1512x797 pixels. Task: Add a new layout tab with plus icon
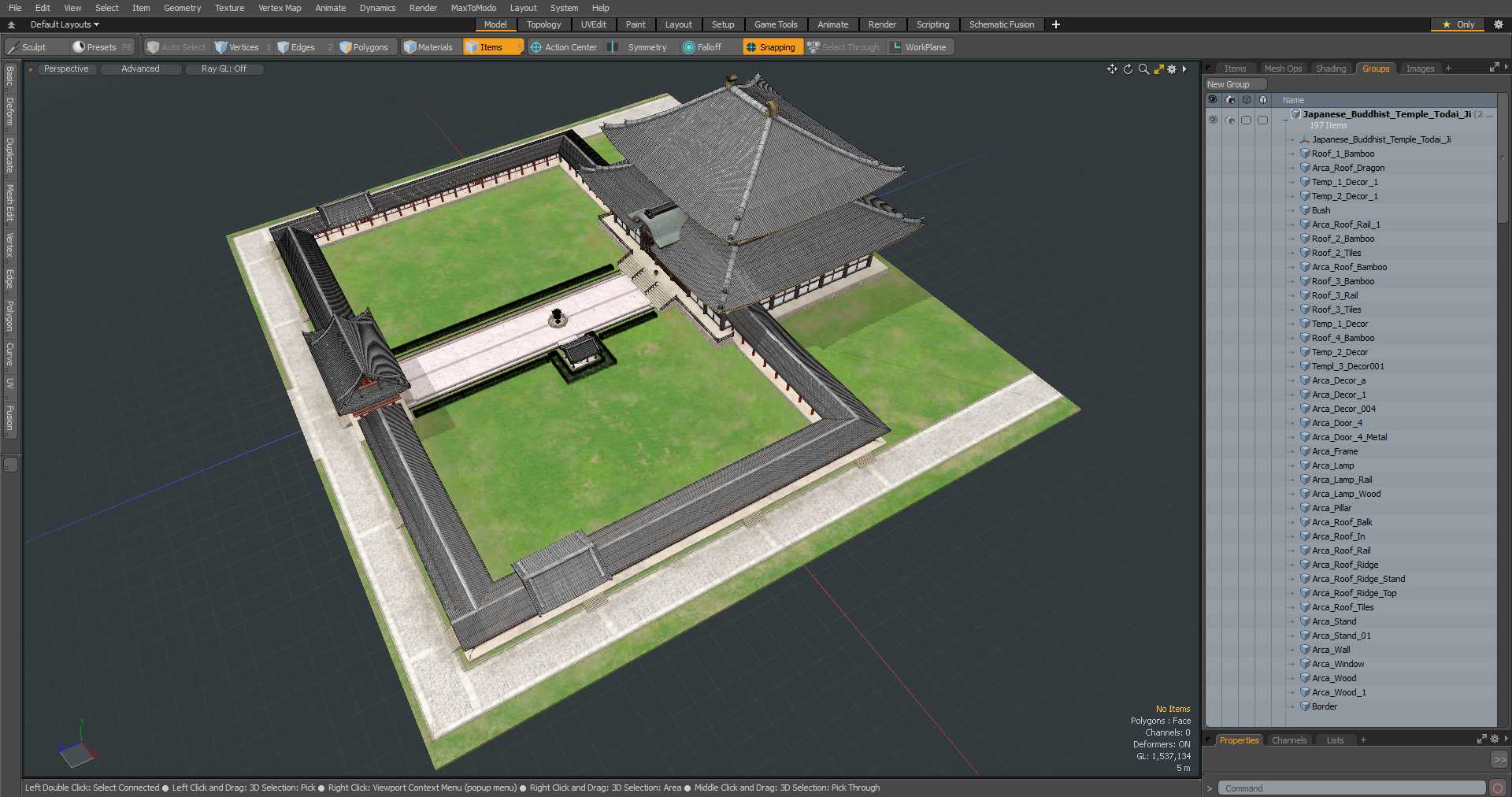click(1056, 24)
